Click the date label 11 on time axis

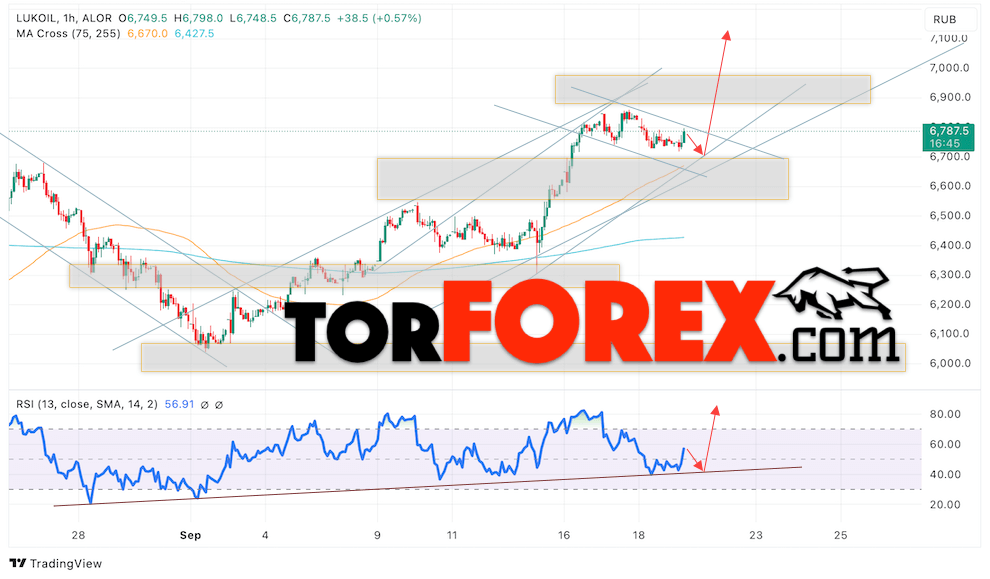click(x=451, y=535)
